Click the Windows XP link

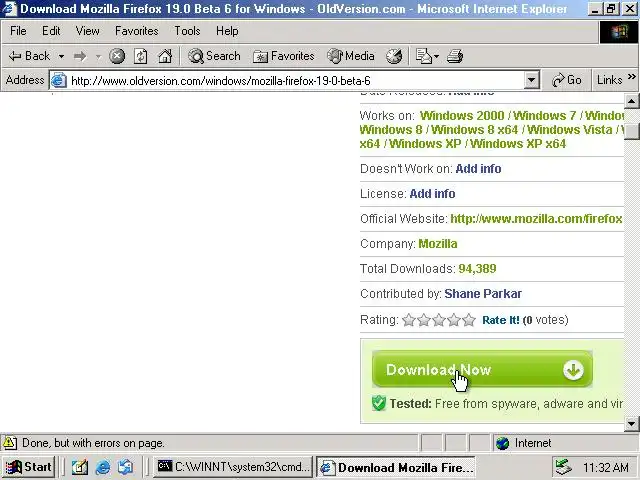pos(425,144)
